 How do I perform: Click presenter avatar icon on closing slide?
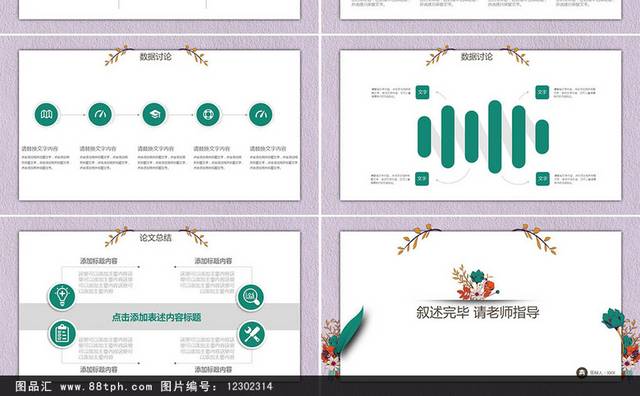tap(582, 372)
